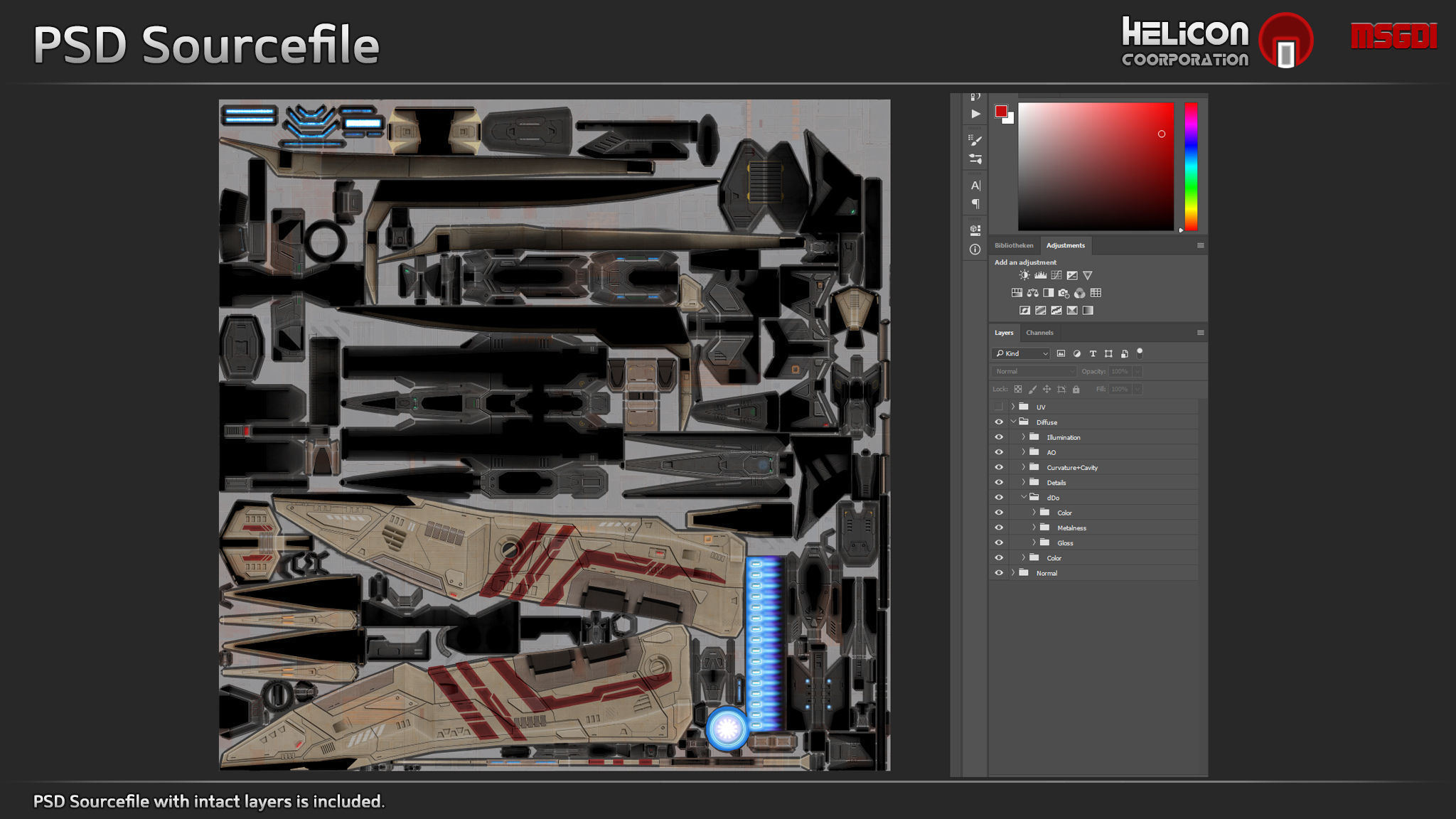Add a Photo Filter adjustment
1456x819 pixels.
[x=1064, y=293]
